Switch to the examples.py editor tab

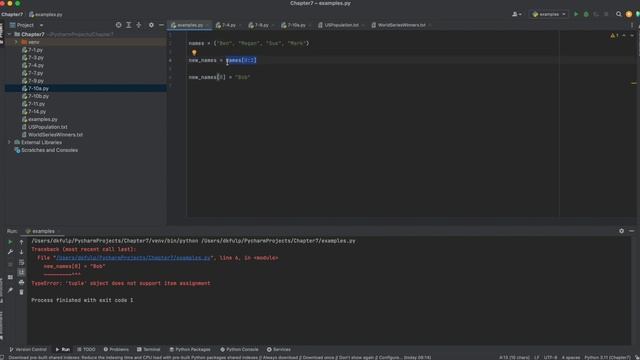(190, 25)
